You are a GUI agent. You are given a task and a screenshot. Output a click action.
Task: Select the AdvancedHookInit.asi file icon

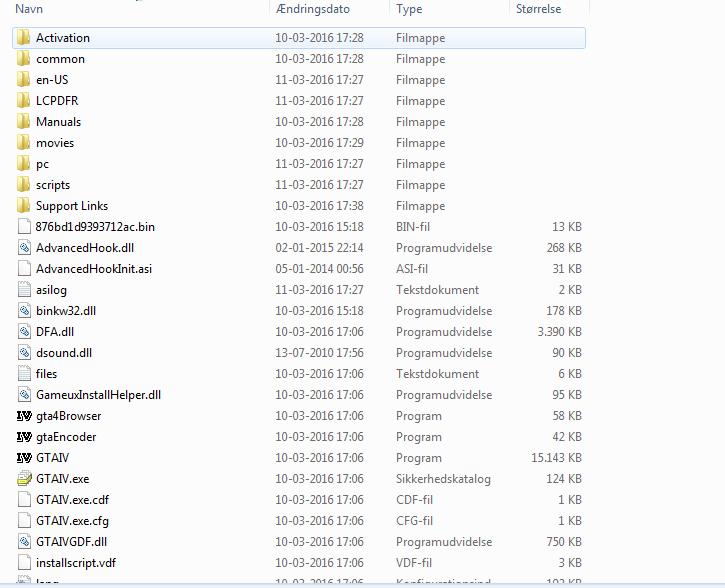pos(24,269)
